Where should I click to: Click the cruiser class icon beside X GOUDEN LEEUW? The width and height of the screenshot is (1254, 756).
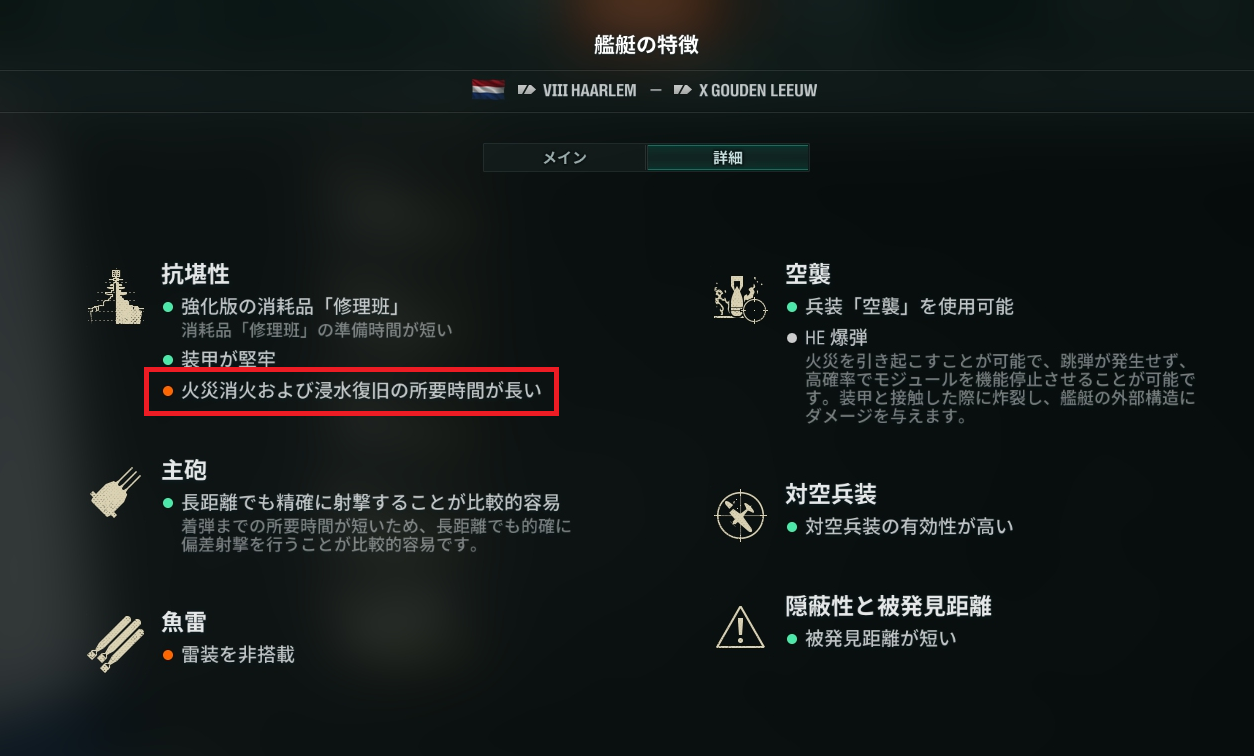(x=683, y=90)
